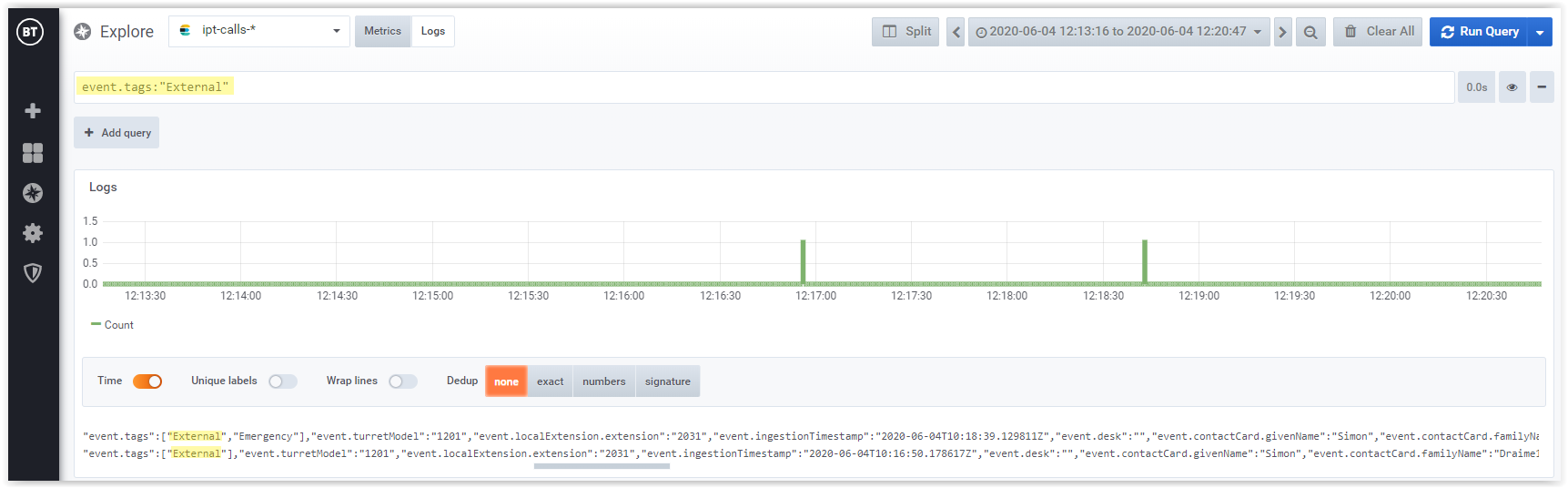Image resolution: width=1568 pixels, height=488 pixels.
Task: Click the Clear All button
Action: (x=1378, y=32)
